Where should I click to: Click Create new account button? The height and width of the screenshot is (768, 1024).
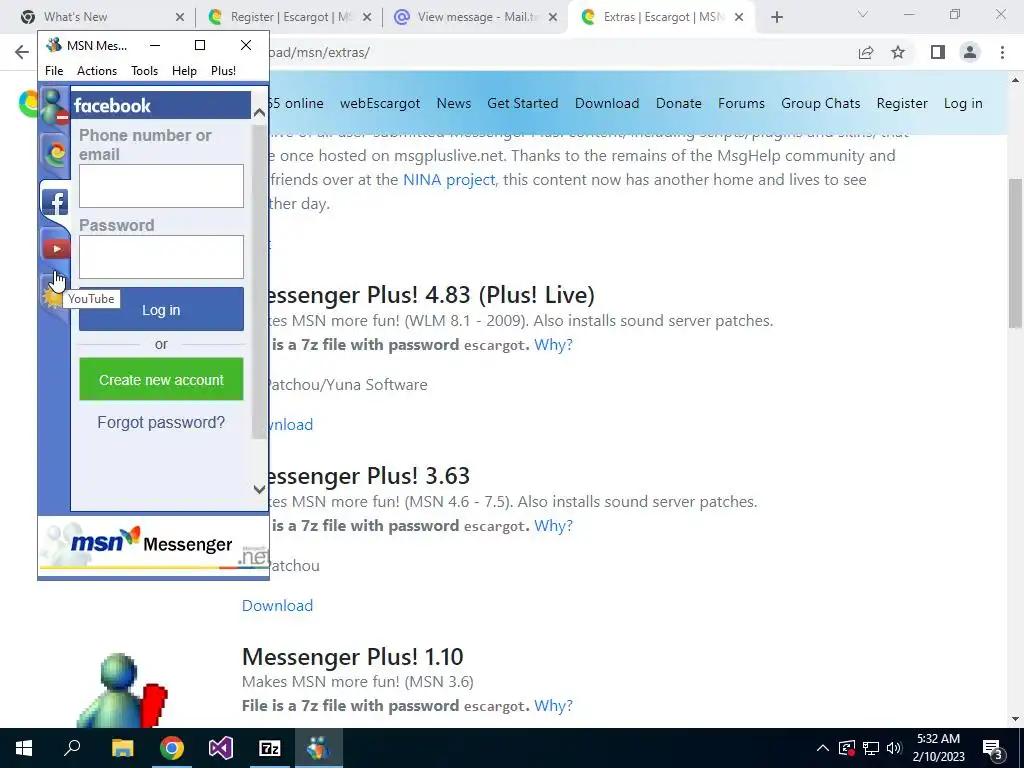161,379
